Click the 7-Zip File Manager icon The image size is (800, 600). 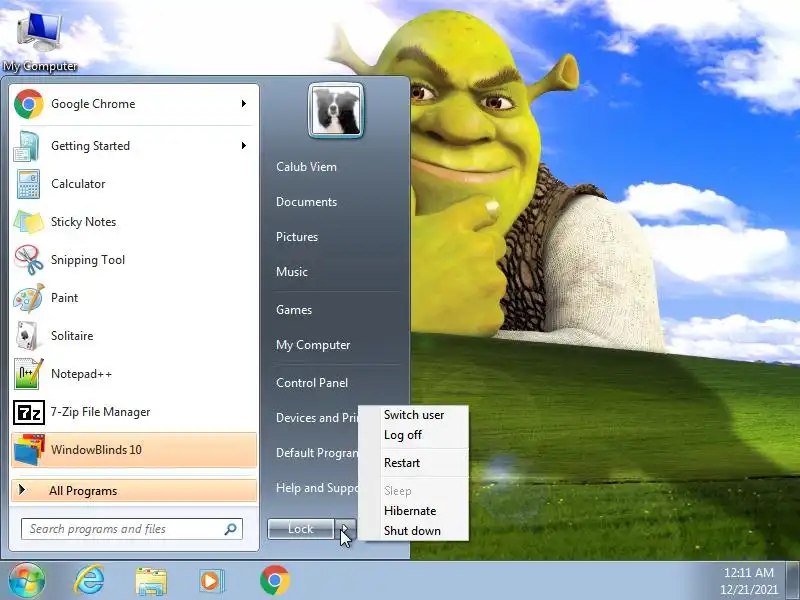29,412
